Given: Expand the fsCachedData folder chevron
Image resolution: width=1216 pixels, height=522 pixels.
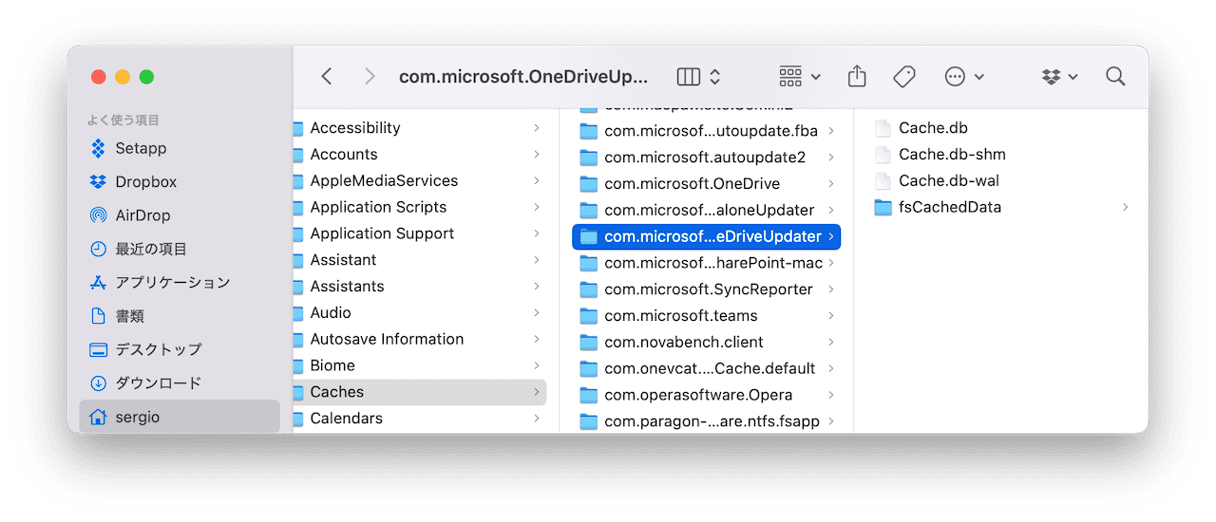Looking at the screenshot, I should tap(1125, 207).
